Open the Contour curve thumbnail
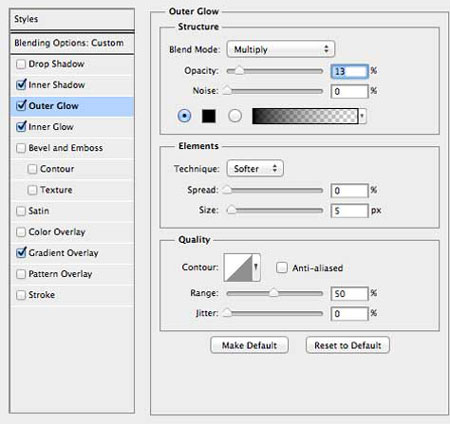 238,267
